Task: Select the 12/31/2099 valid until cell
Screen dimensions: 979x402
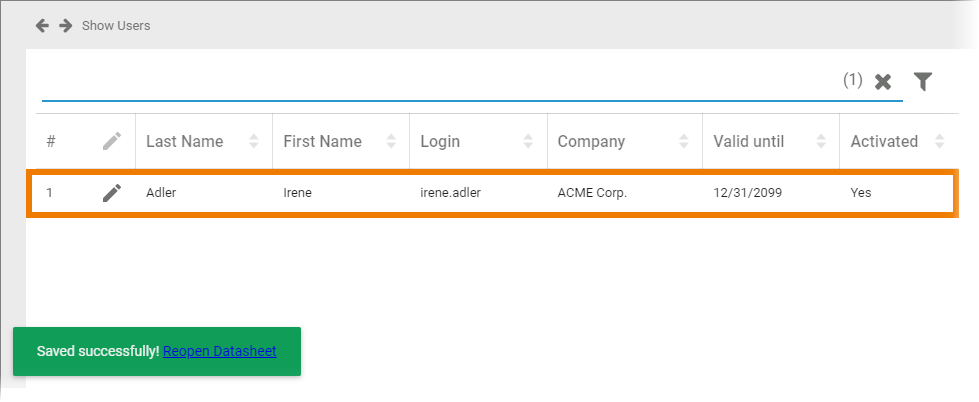Action: tap(747, 193)
